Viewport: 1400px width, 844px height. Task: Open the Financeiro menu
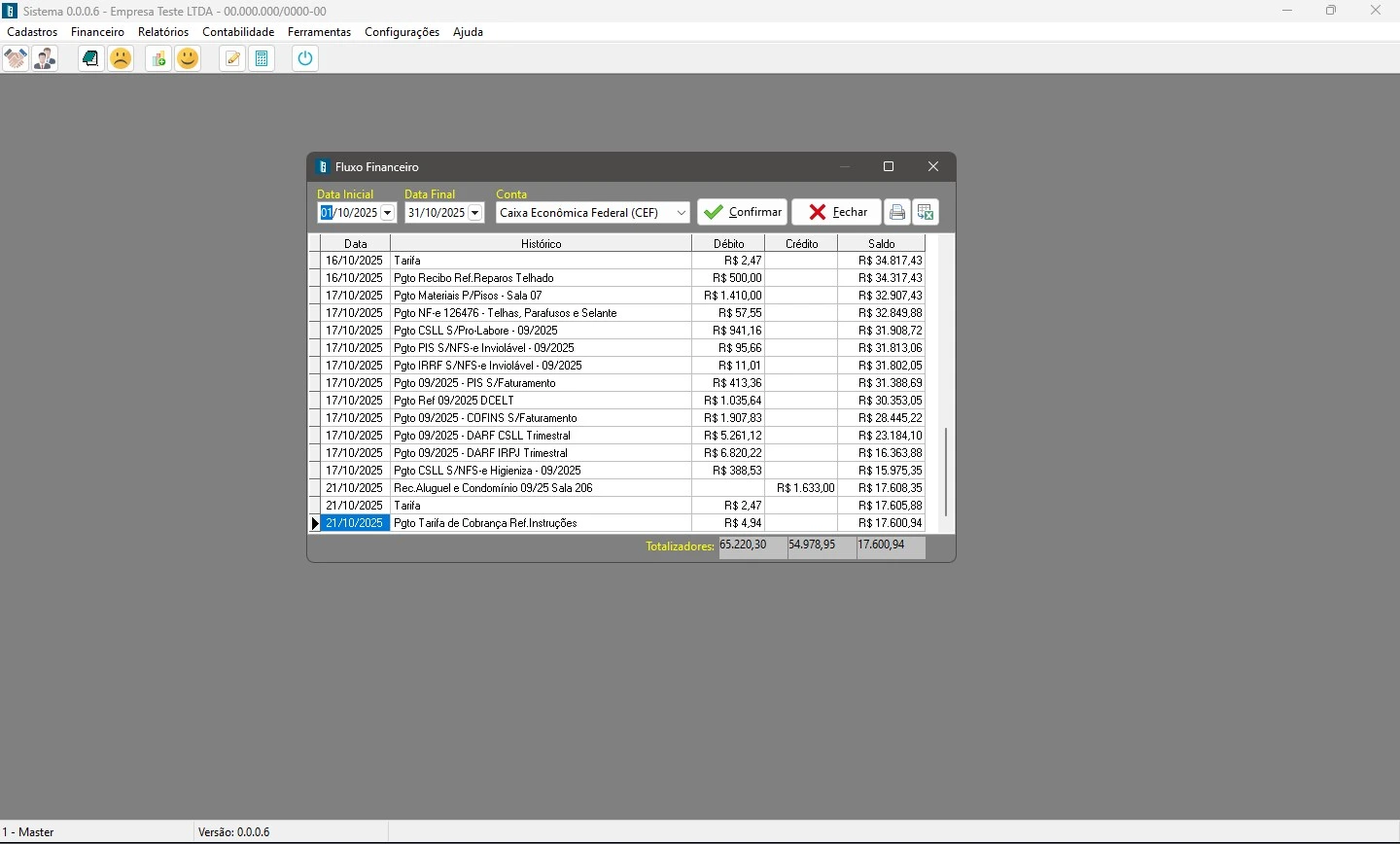97,32
